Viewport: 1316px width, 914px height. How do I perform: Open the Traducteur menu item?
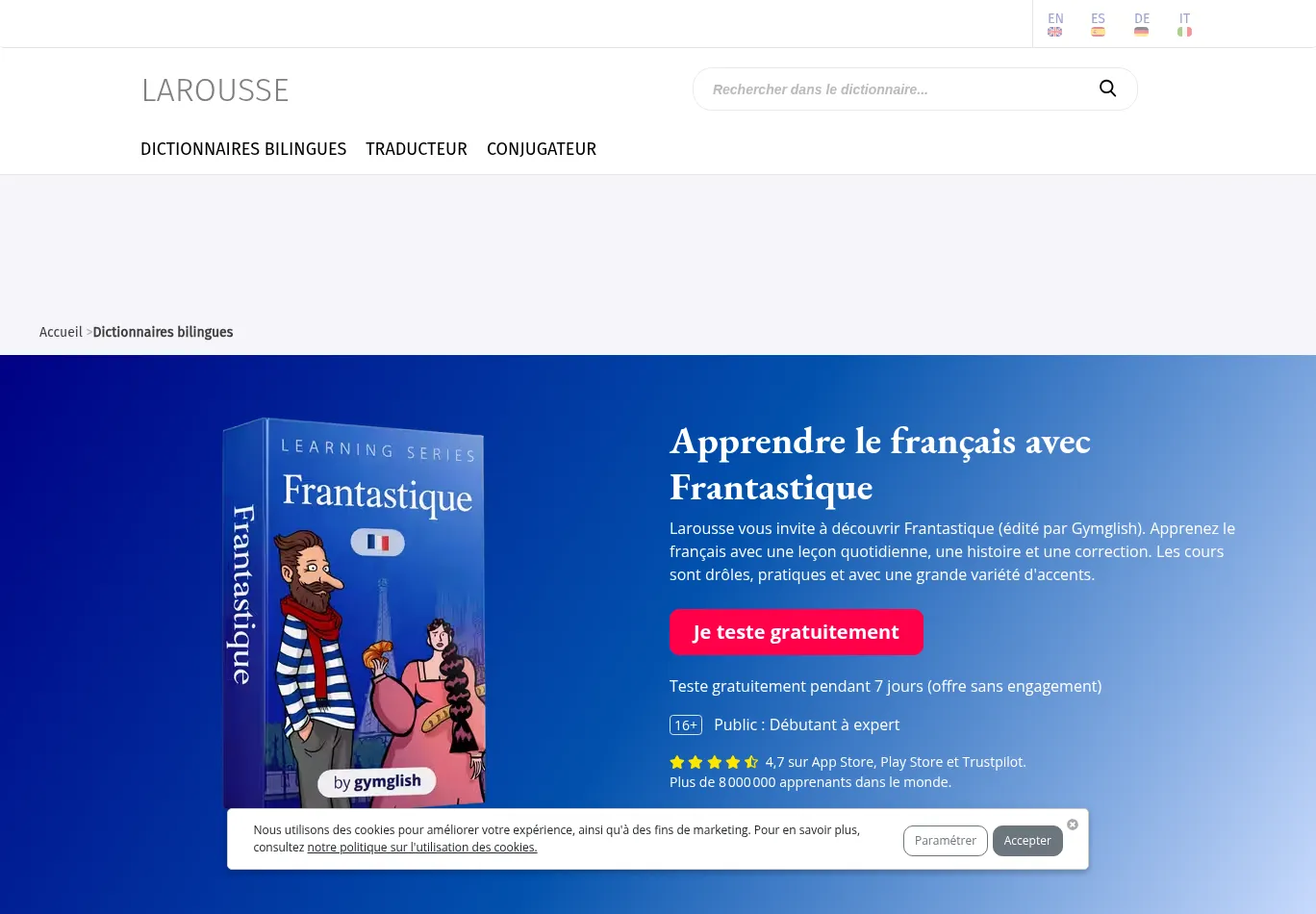click(417, 149)
